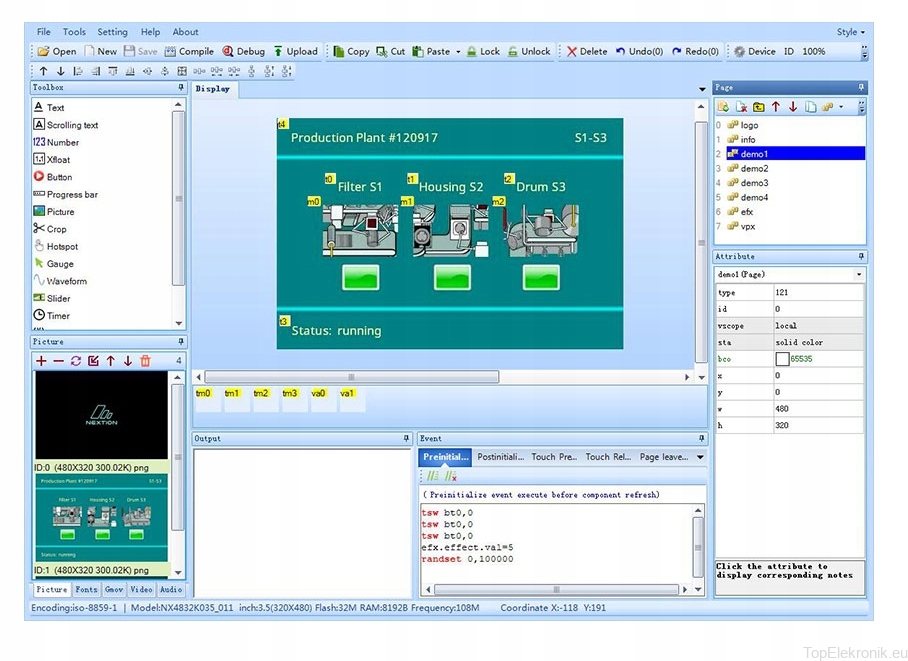This screenshot has height=661, width=908.
Task: Open the Style dropdown in the menu bar
Action: [850, 32]
